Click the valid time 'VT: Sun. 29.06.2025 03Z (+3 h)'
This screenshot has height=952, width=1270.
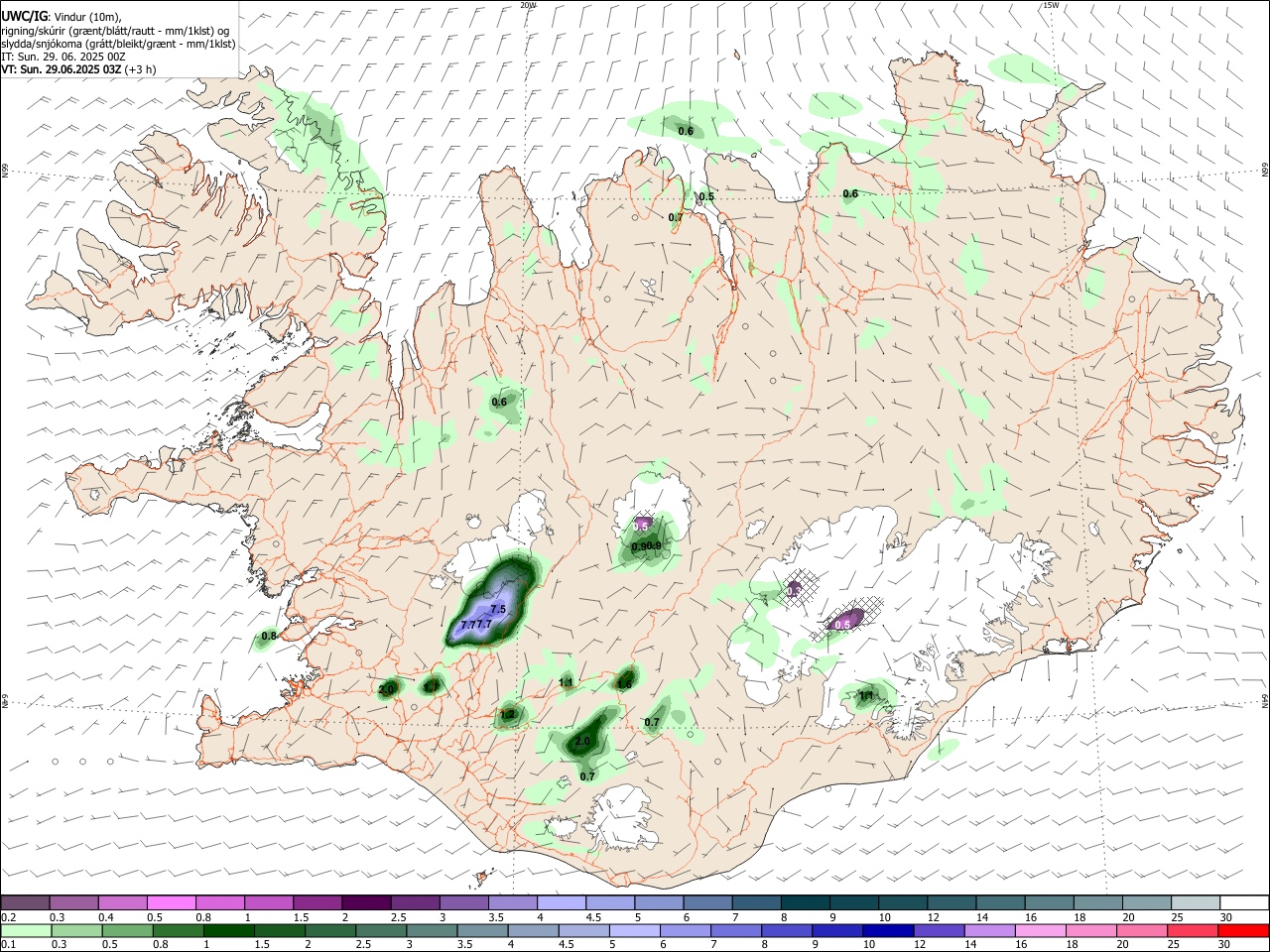(78, 69)
